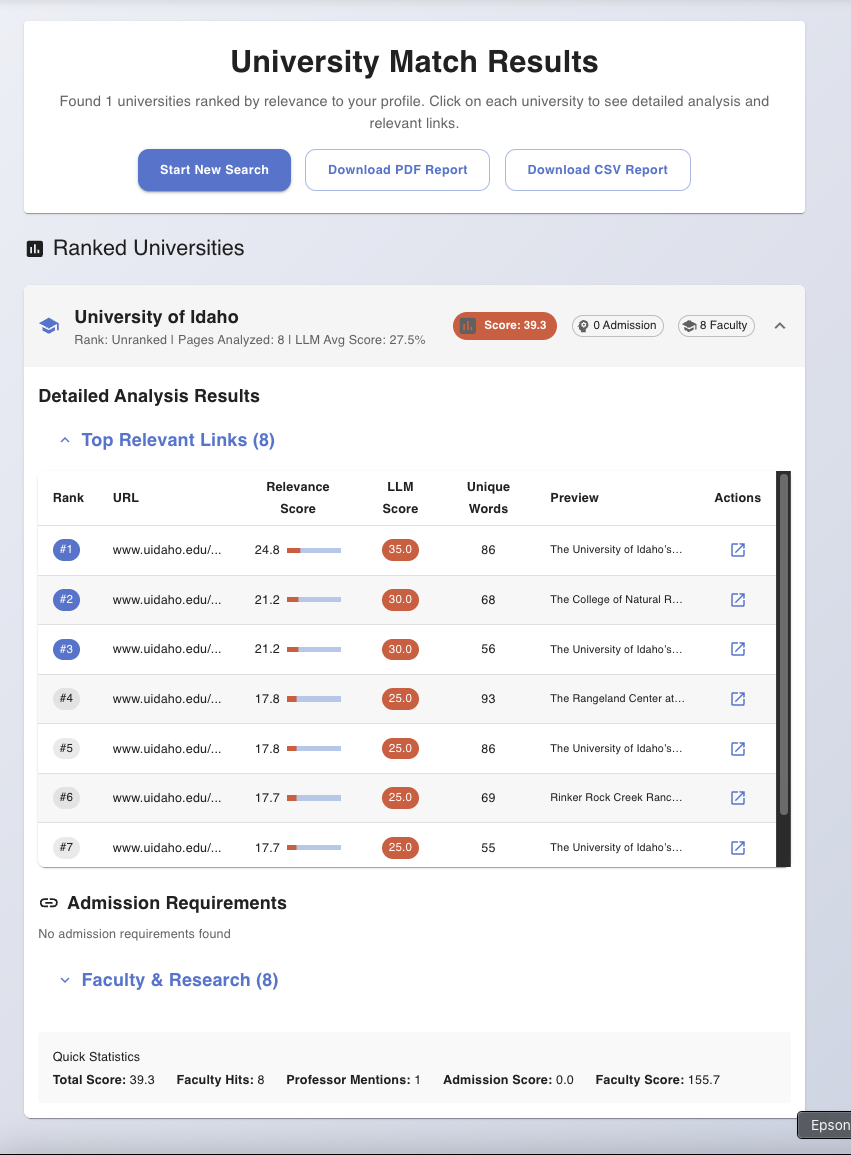The height and width of the screenshot is (1155, 851).
Task: Open external link for rank #3 row
Action: point(738,649)
